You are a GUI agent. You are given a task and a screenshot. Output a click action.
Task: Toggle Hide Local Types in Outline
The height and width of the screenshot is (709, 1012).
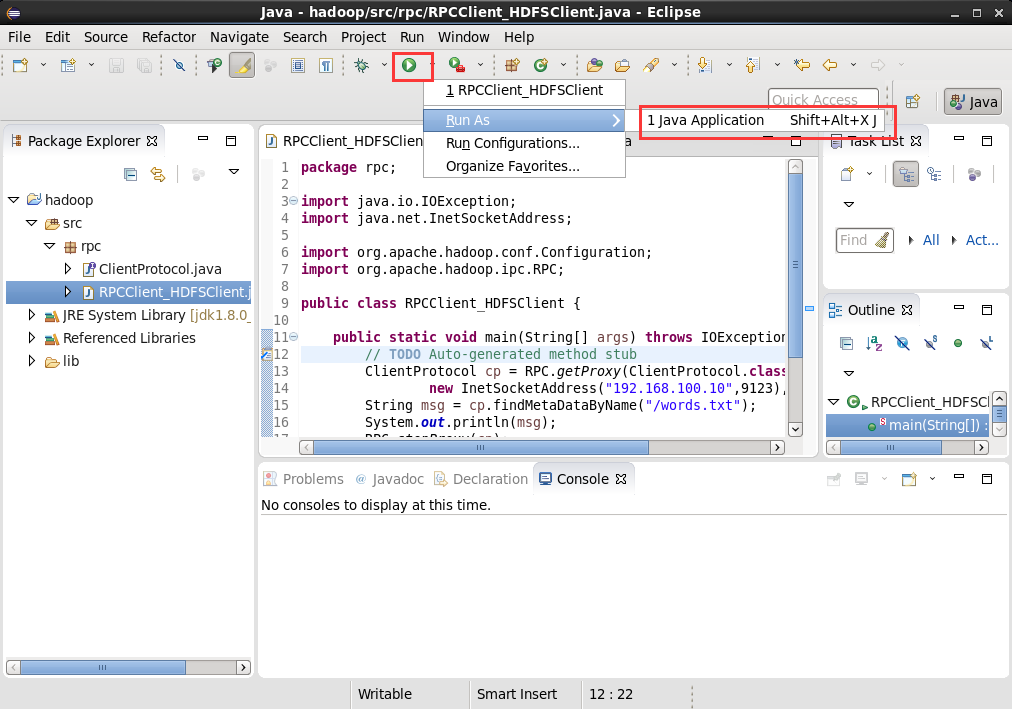986,343
